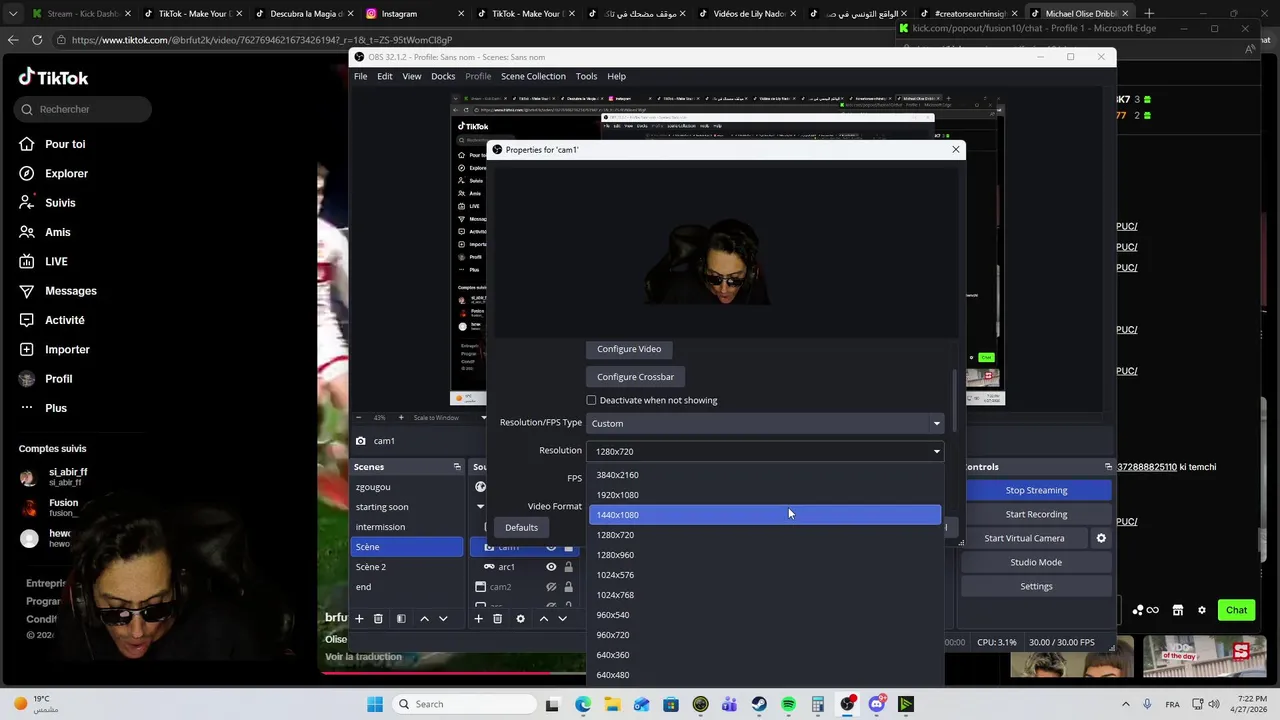This screenshot has width=1280, height=720.
Task: Enable Deactivate when not showing checkbox
Action: (x=591, y=400)
